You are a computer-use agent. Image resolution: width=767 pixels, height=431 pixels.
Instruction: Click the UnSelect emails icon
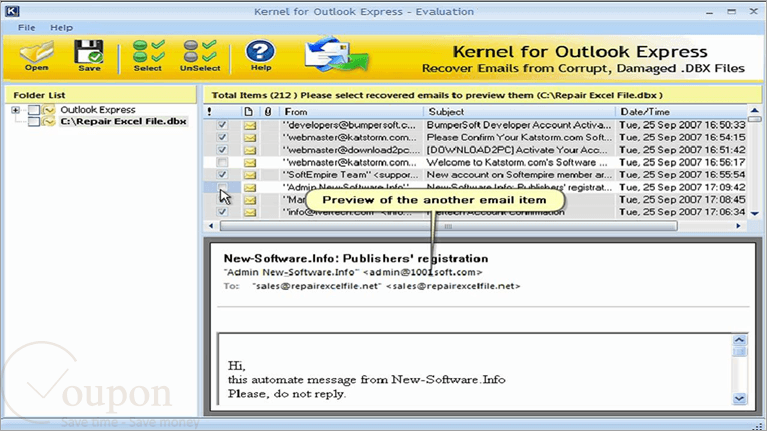click(x=200, y=56)
